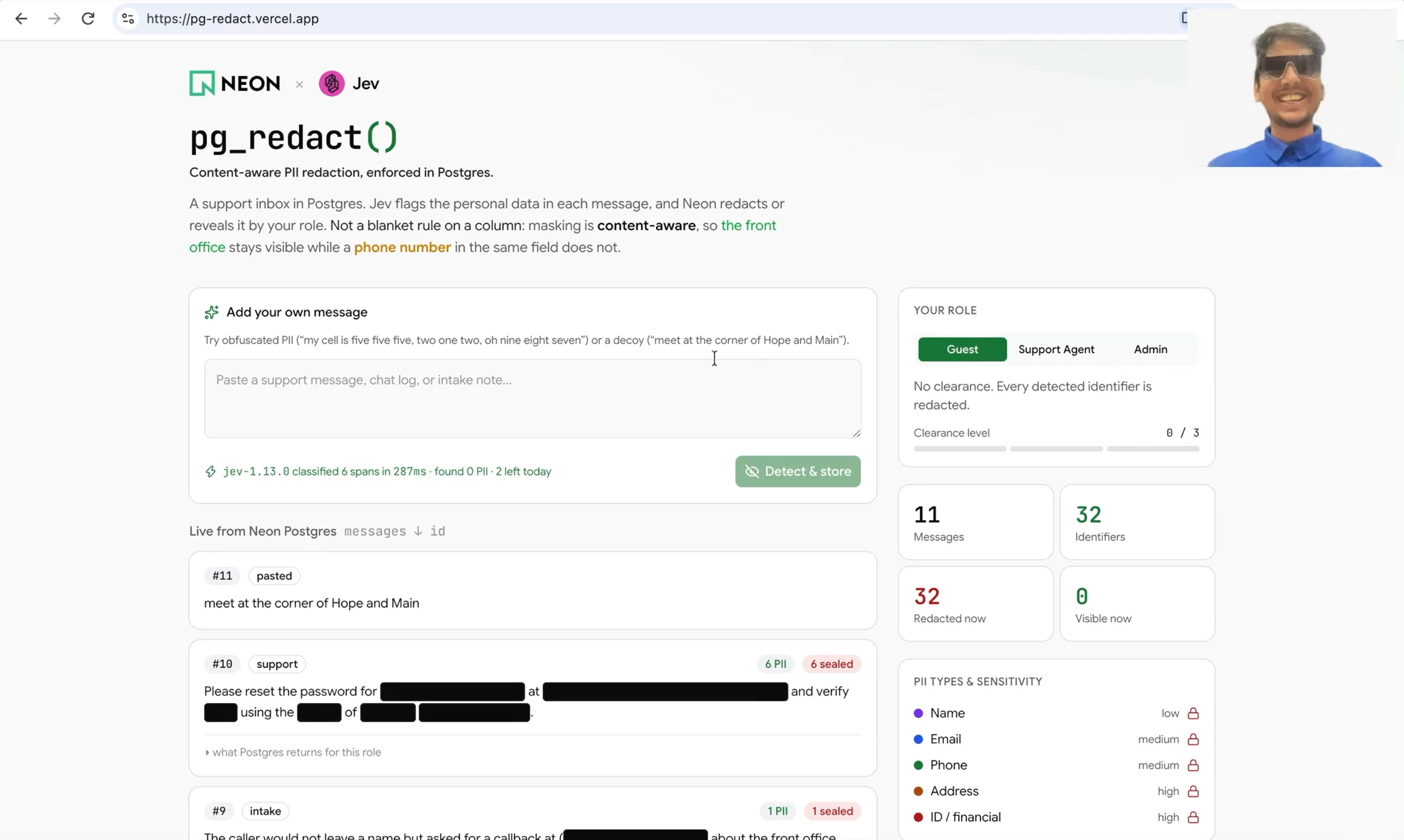Click the Neon logo
1404x840 pixels.
point(235,84)
